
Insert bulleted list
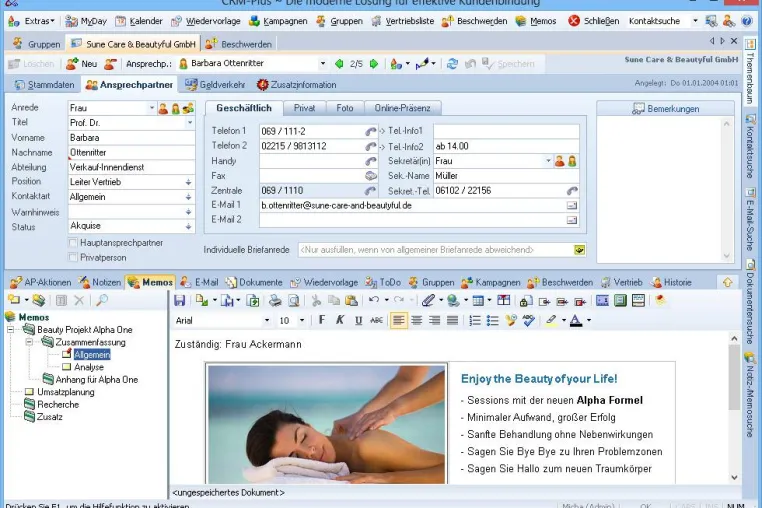pos(492,320)
